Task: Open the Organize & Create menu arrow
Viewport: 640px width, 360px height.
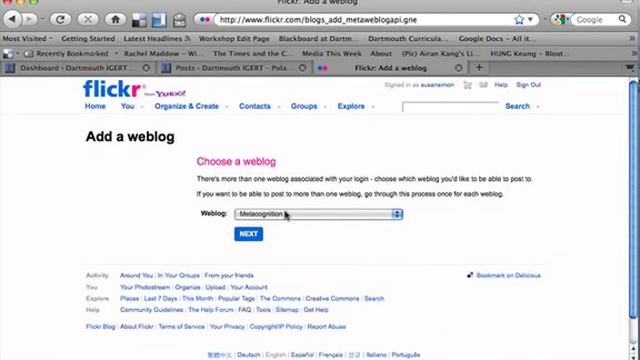Action: tap(227, 107)
